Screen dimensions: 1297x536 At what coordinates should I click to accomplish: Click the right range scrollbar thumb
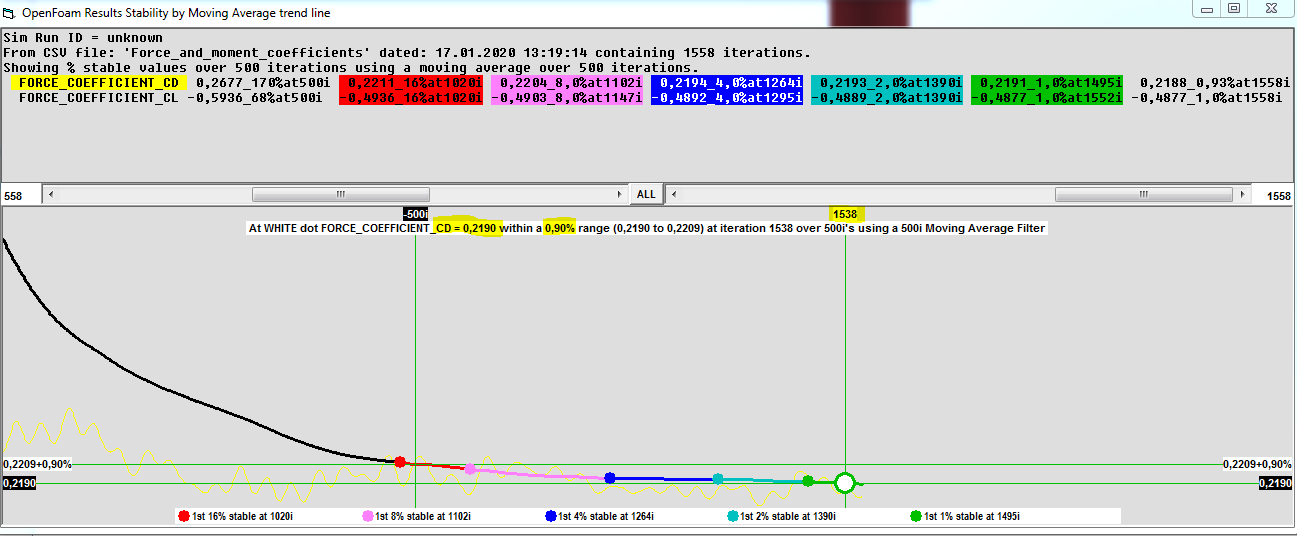tap(1144, 194)
